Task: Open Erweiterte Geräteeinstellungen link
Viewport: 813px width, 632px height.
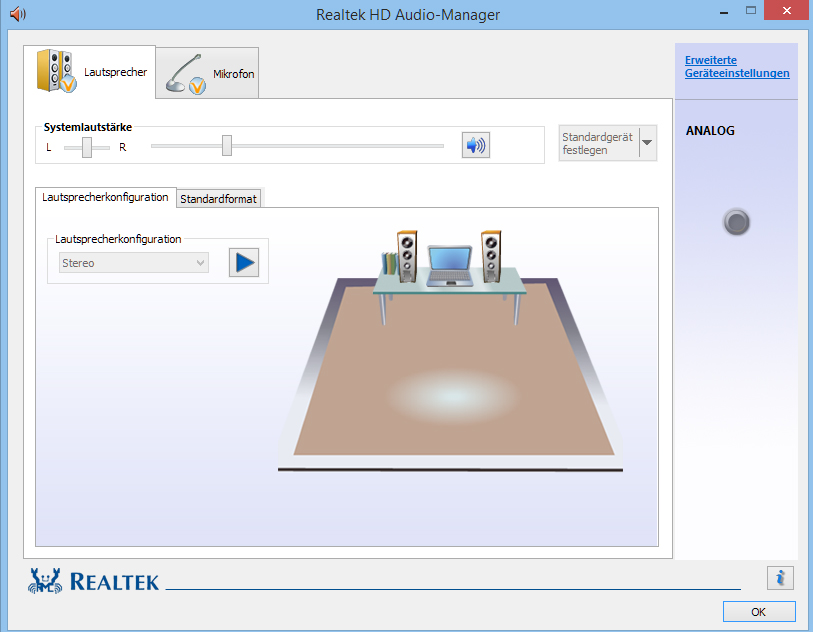Action: 737,66
